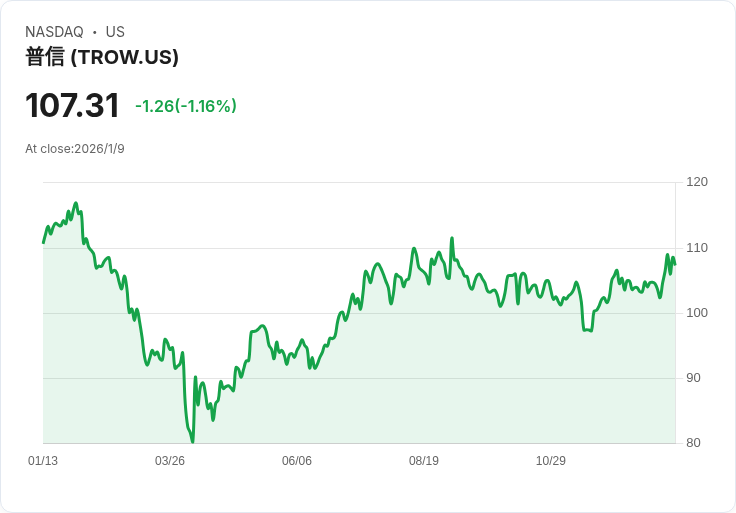The image size is (736, 513).
Task: Click the NASDAQ exchange label
Action: 54,32
